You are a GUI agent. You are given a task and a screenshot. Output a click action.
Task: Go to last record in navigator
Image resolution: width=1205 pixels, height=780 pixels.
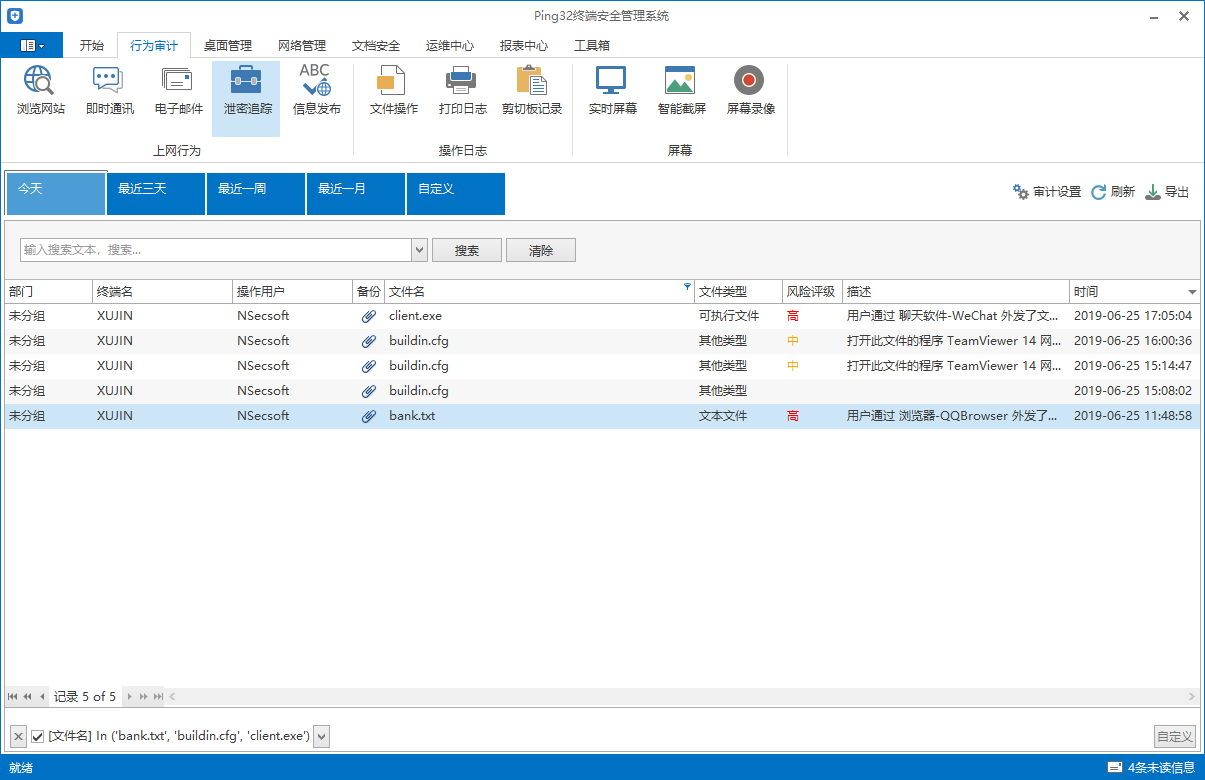click(x=157, y=696)
